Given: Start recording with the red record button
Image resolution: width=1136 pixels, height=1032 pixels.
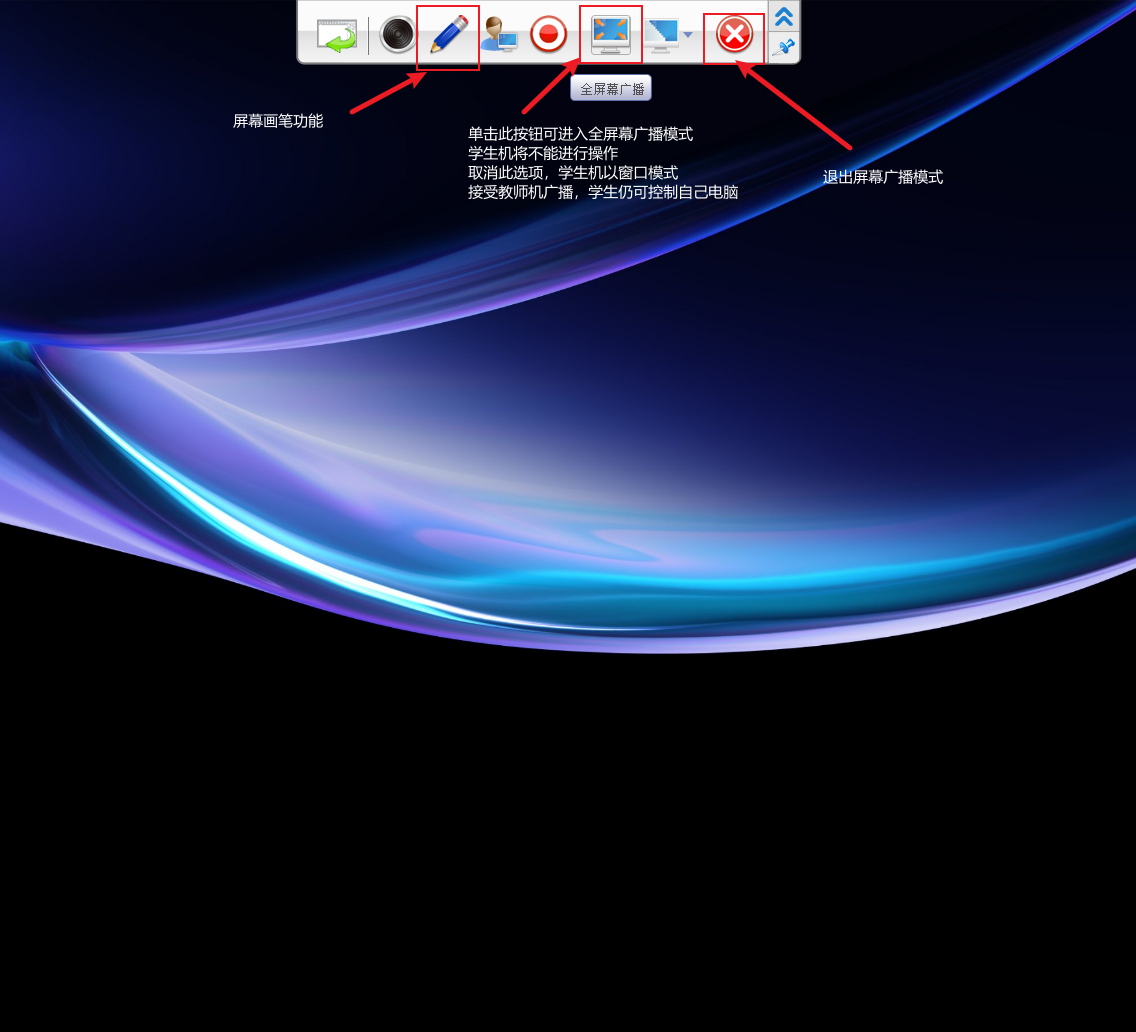Looking at the screenshot, I should [548, 35].
